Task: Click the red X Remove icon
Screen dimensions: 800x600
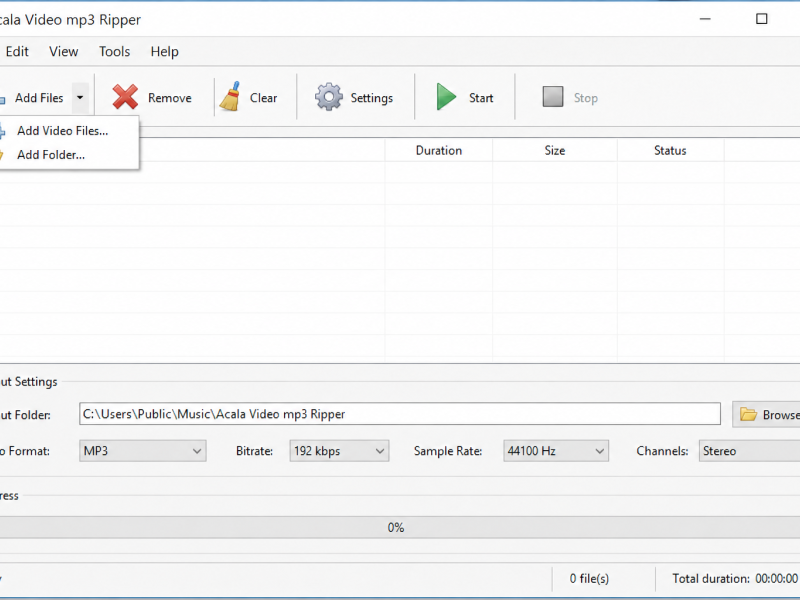Action: (x=125, y=97)
